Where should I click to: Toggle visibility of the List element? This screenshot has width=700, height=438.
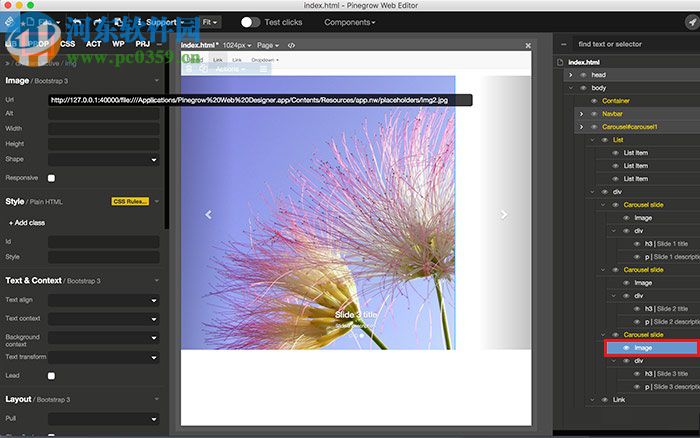(x=604, y=140)
